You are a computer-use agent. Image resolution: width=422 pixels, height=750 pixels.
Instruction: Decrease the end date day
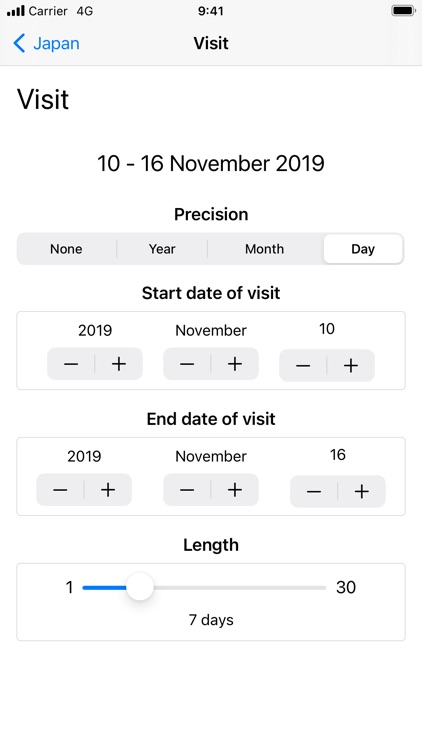(314, 491)
